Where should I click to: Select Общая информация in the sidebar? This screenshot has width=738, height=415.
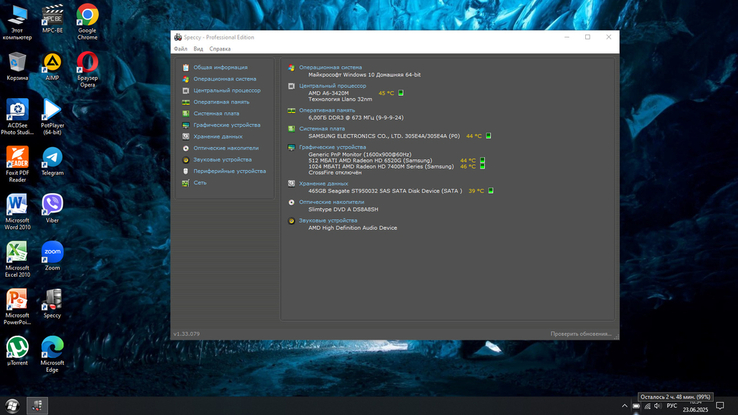(x=220, y=67)
